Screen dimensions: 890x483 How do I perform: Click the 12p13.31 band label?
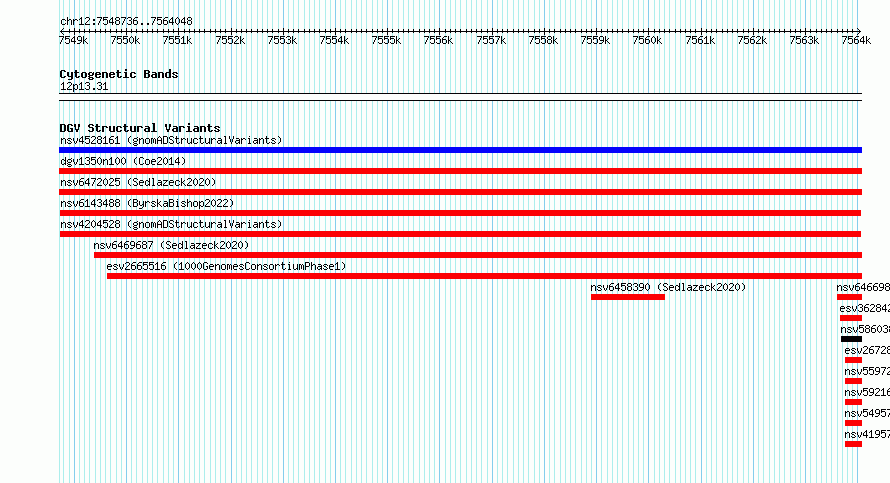point(84,87)
